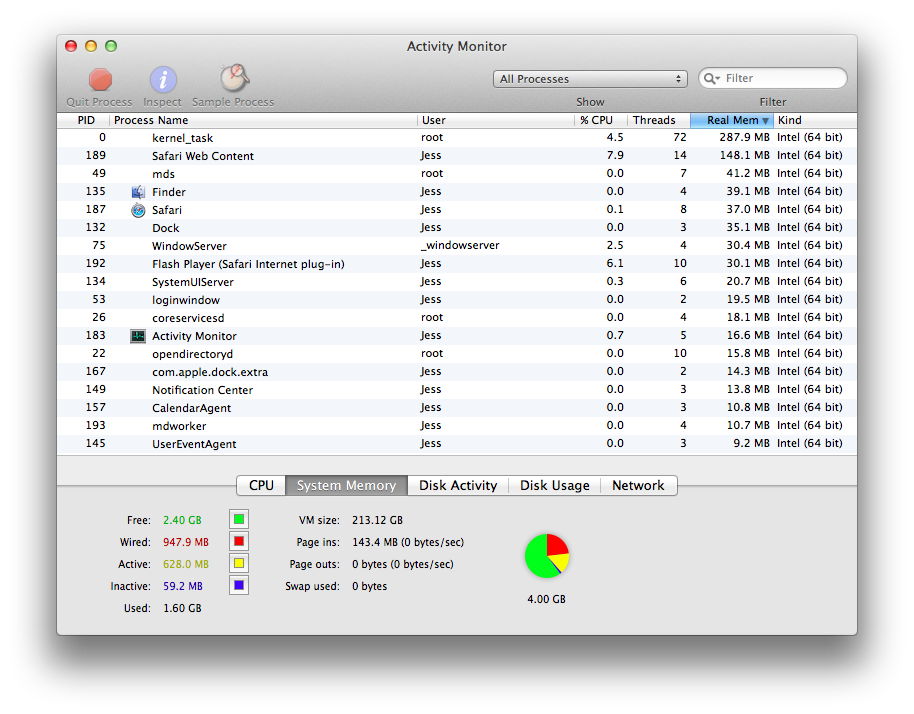The image size is (914, 714).
Task: Sort by the User column header
Action: pos(495,120)
